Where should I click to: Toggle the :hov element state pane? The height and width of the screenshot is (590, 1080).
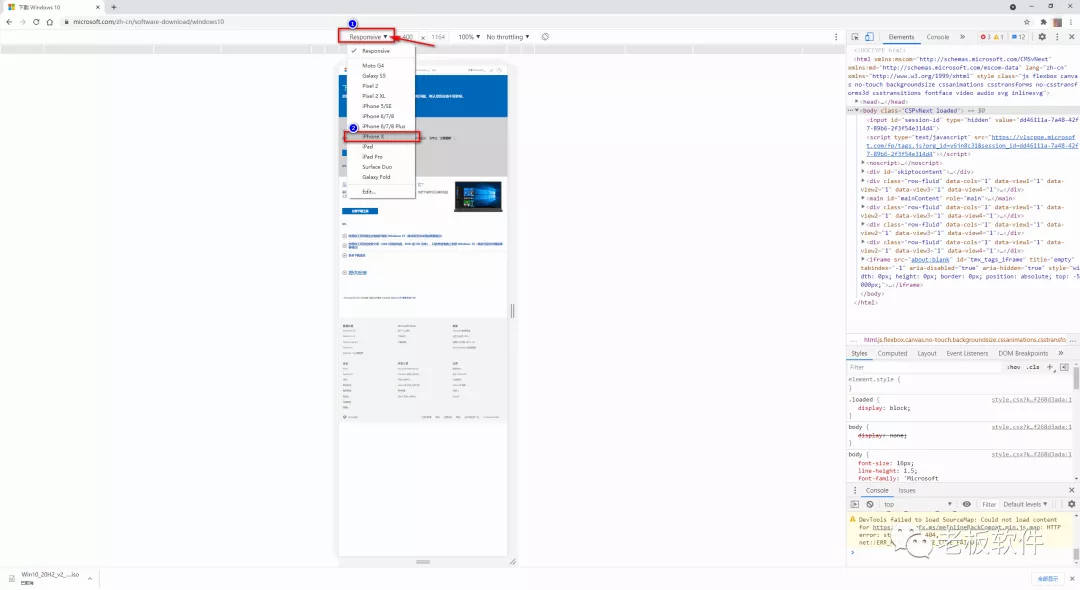(x=1013, y=367)
